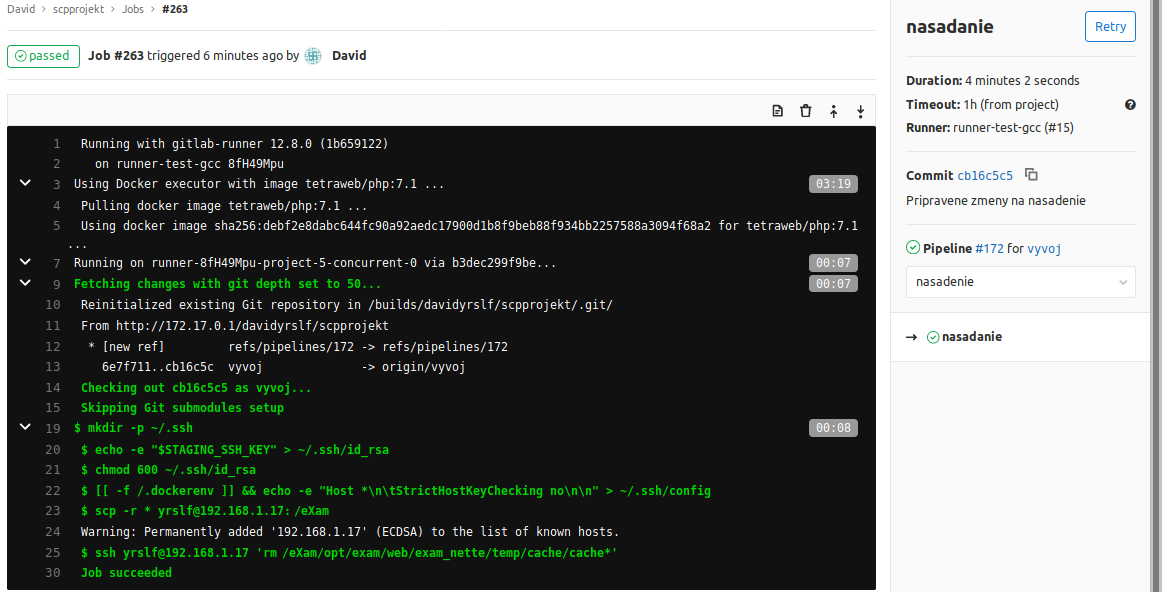Click log line number 30
This screenshot has width=1162, height=592.
tap(53, 573)
